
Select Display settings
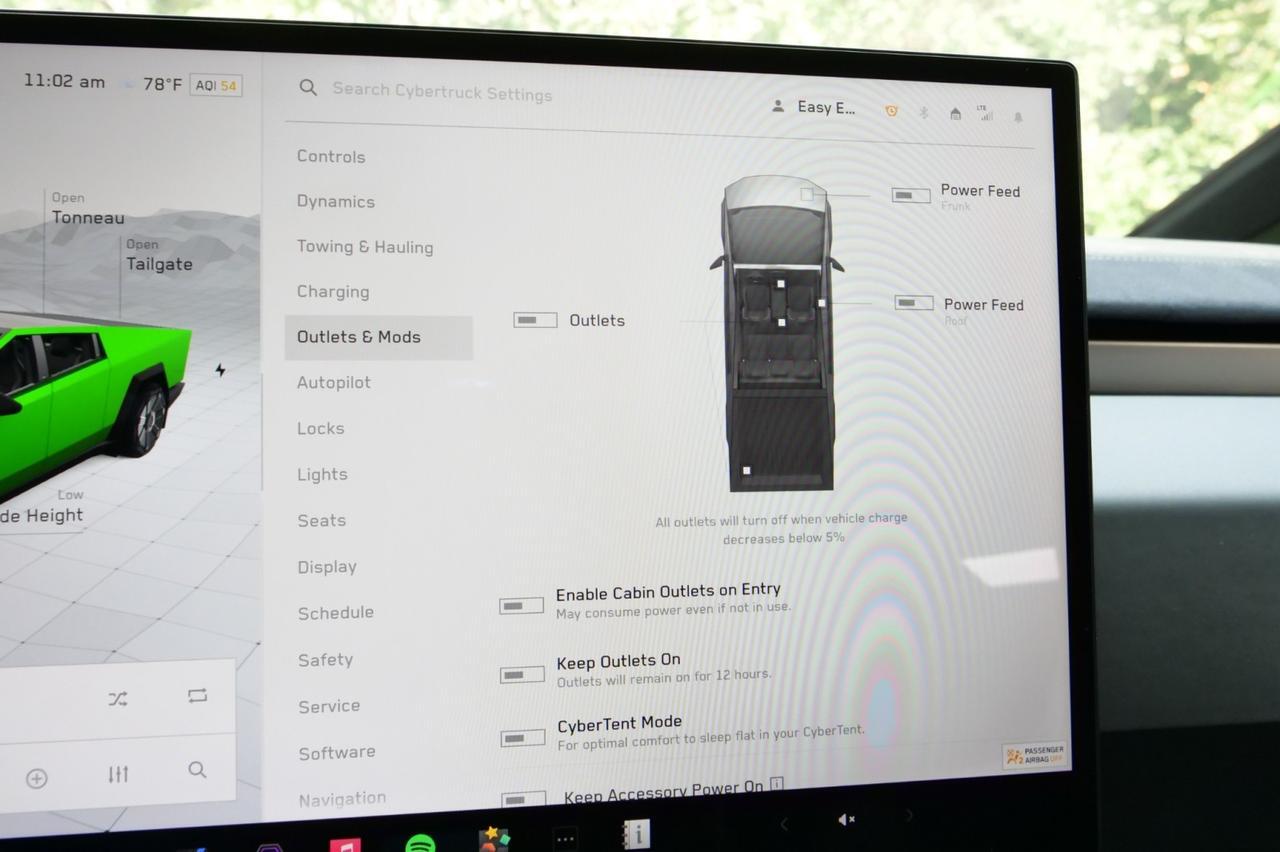tap(327, 567)
